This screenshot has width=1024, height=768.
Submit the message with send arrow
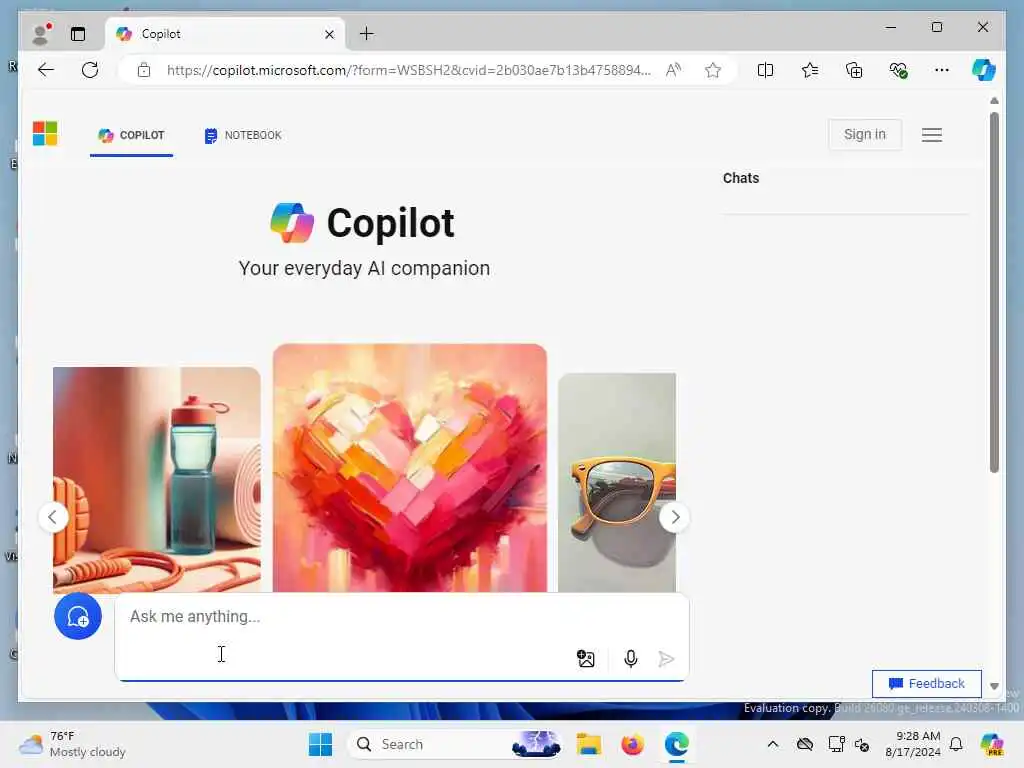666,659
